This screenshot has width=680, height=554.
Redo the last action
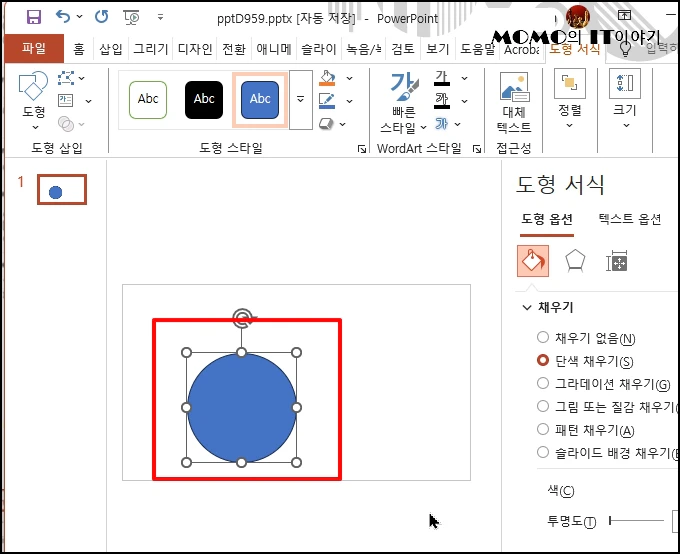click(101, 17)
